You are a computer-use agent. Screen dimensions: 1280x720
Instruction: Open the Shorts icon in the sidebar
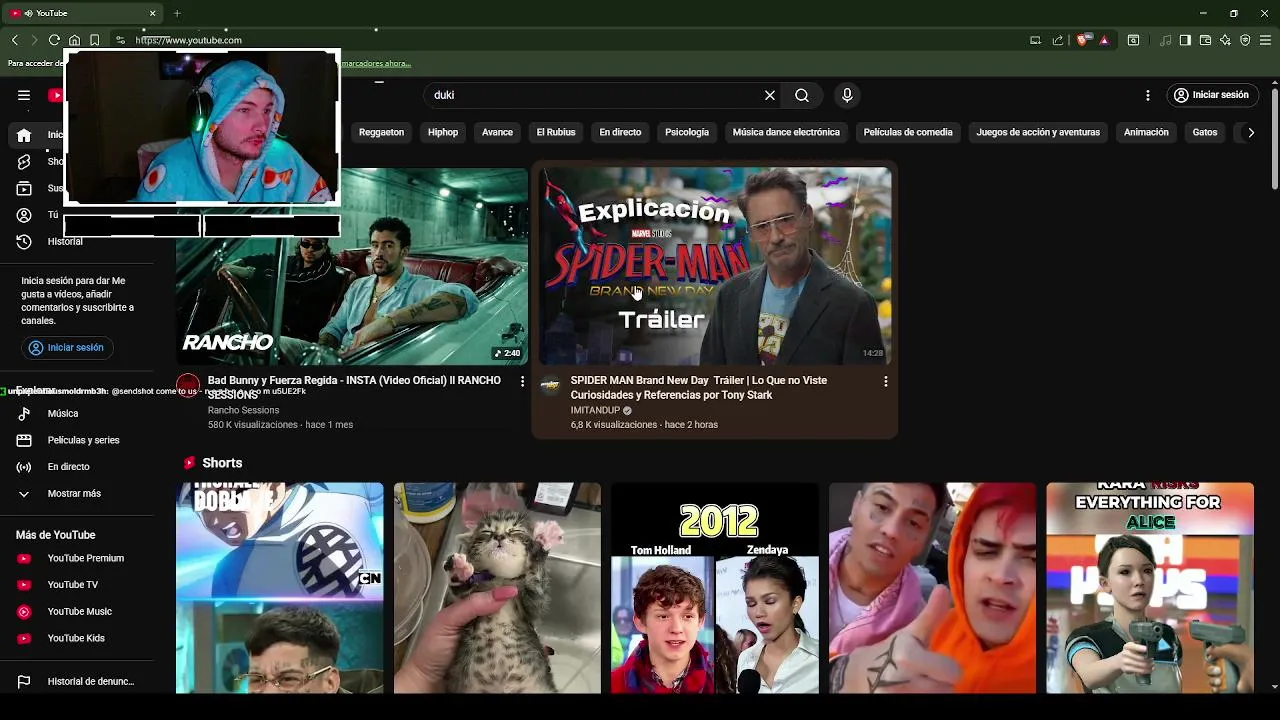[24, 162]
